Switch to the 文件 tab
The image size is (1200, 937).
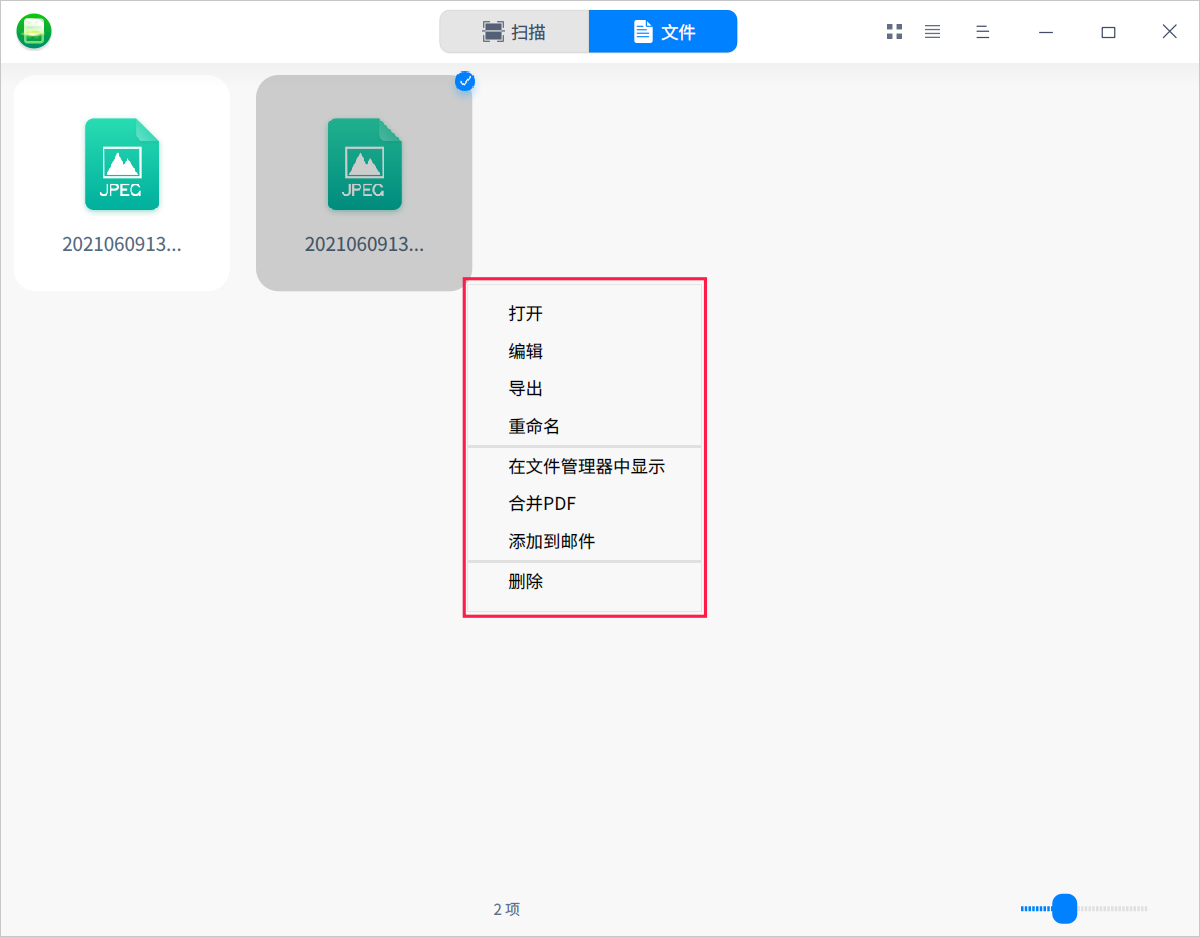663,32
